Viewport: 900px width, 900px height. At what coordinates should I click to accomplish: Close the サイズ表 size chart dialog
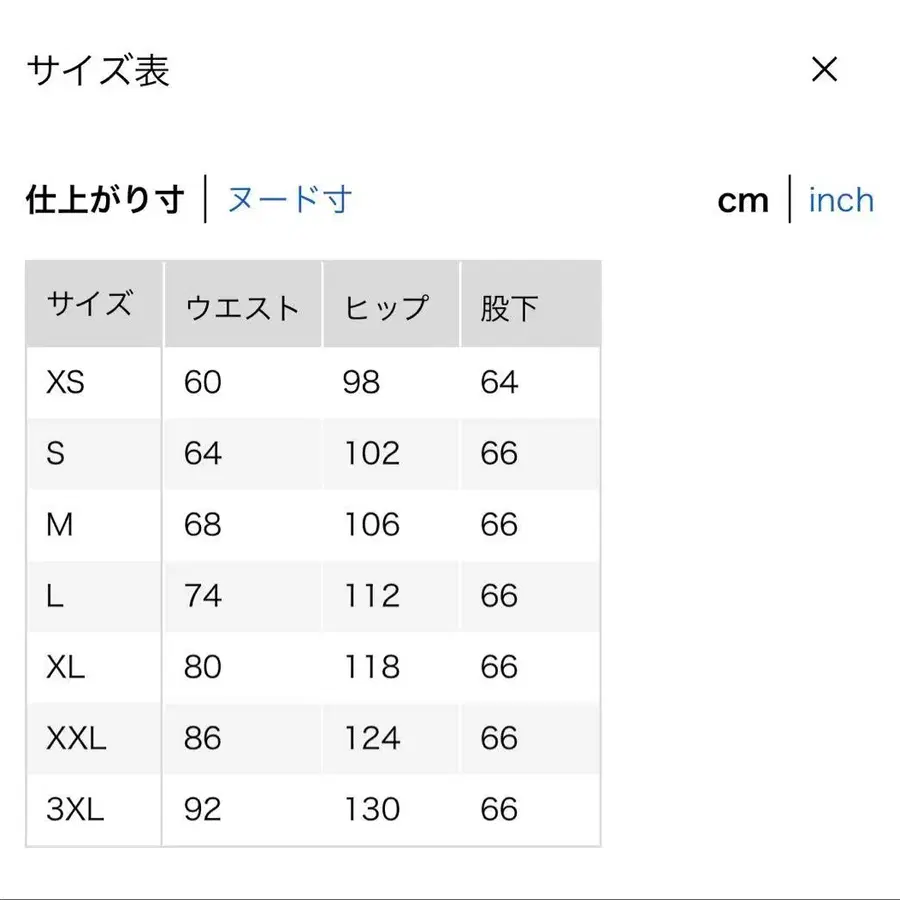(x=823, y=69)
